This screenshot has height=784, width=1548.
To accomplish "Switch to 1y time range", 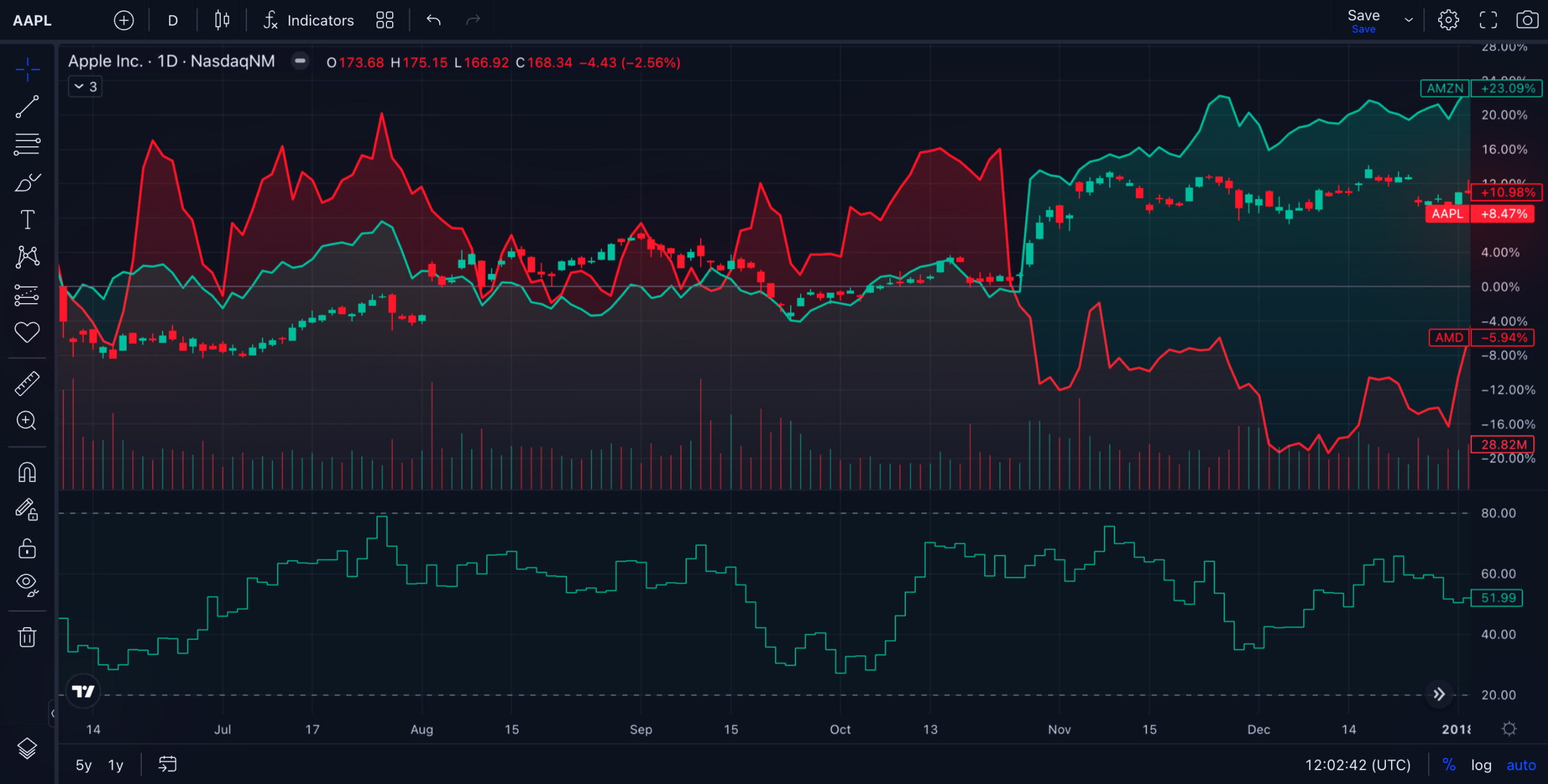I will (116, 765).
